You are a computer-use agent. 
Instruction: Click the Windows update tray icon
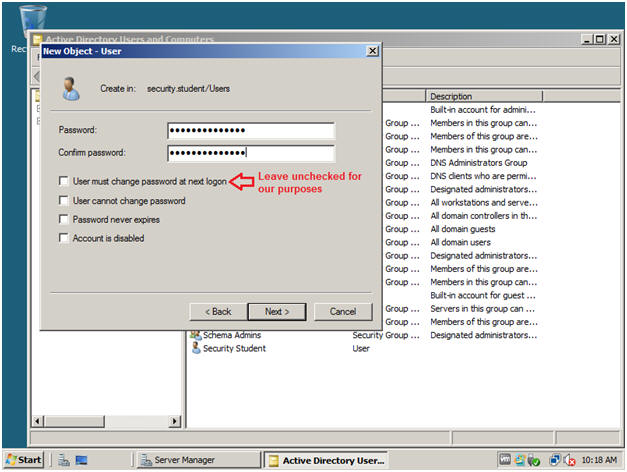pyautogui.click(x=519, y=460)
